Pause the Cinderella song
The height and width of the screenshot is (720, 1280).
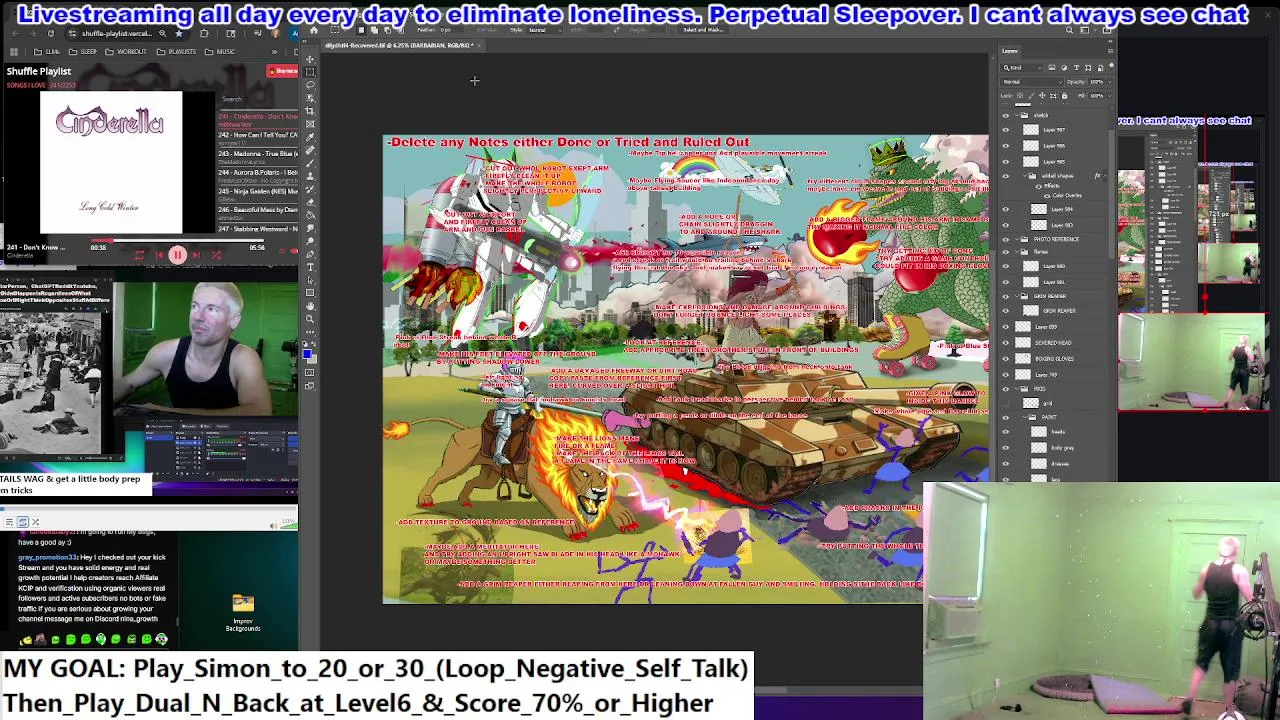[x=177, y=255]
